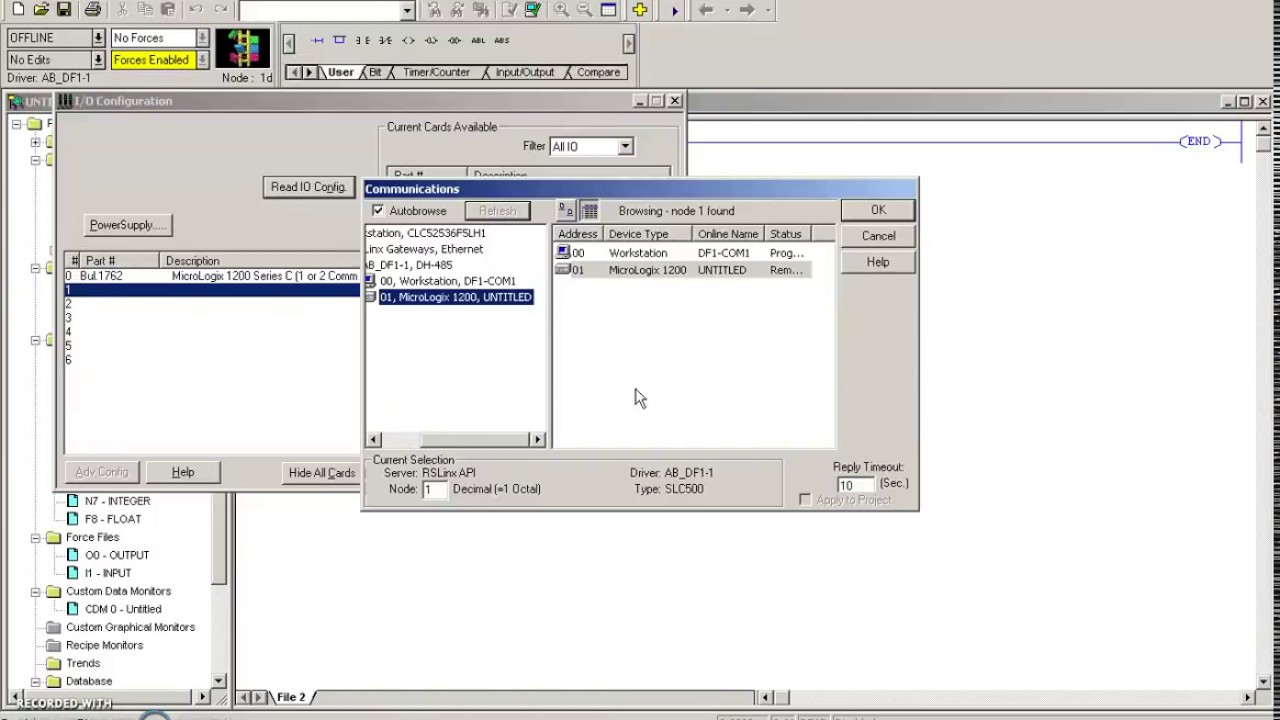Go forward with the right arrow icon
1280x720 pixels.
(x=746, y=10)
